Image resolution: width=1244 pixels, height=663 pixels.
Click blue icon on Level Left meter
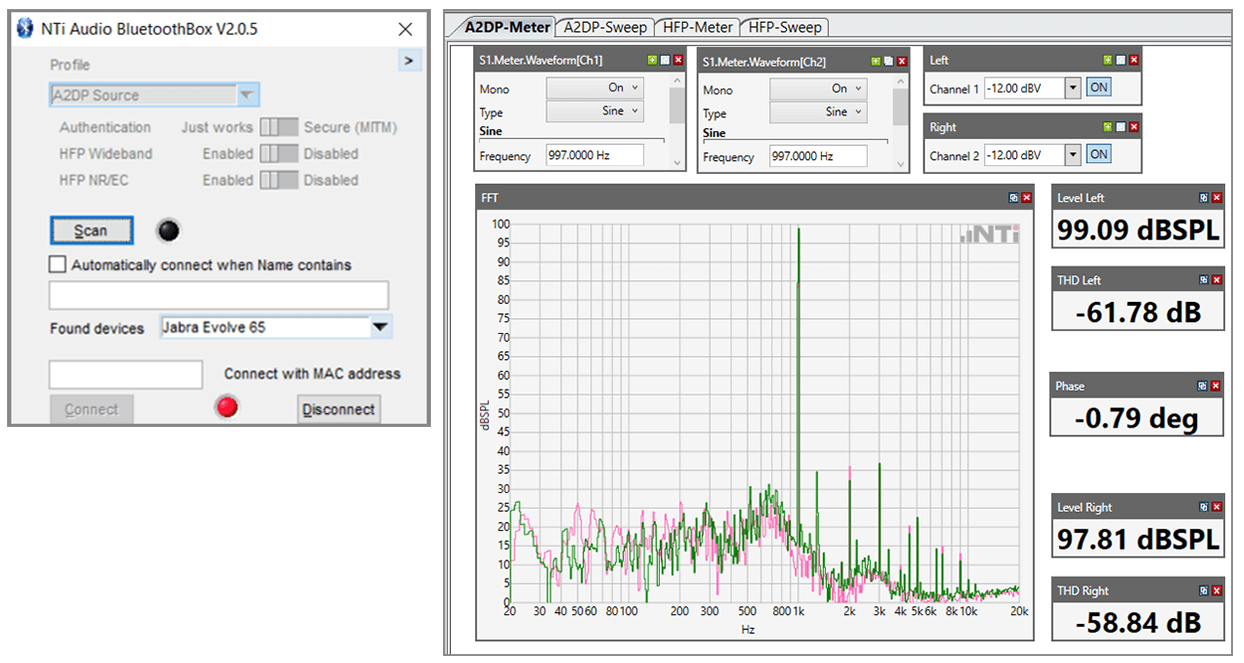click(x=1203, y=198)
